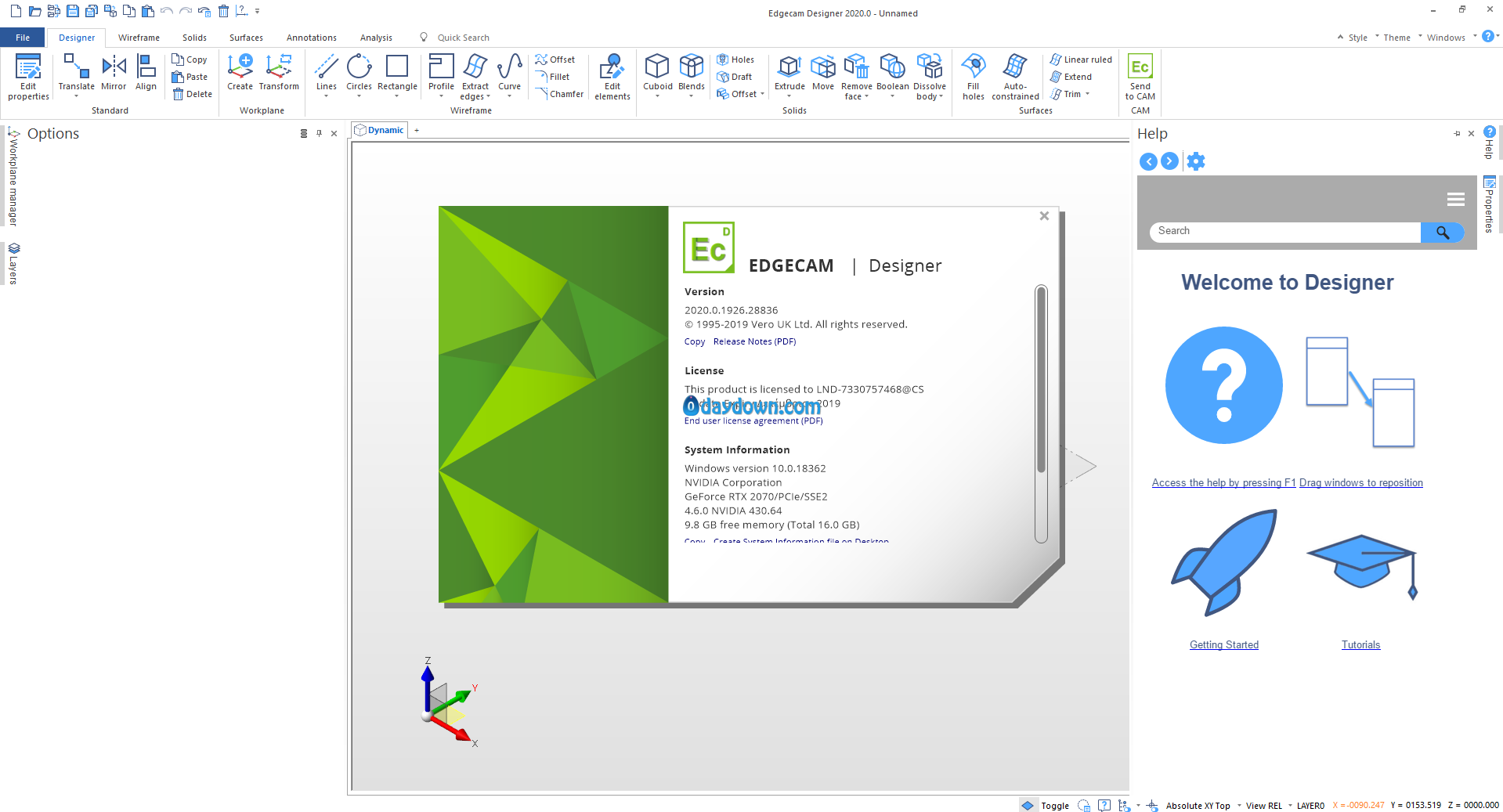Image resolution: width=1503 pixels, height=812 pixels.
Task: Click the undo arrow in quick access toolbar
Action: pos(166,11)
